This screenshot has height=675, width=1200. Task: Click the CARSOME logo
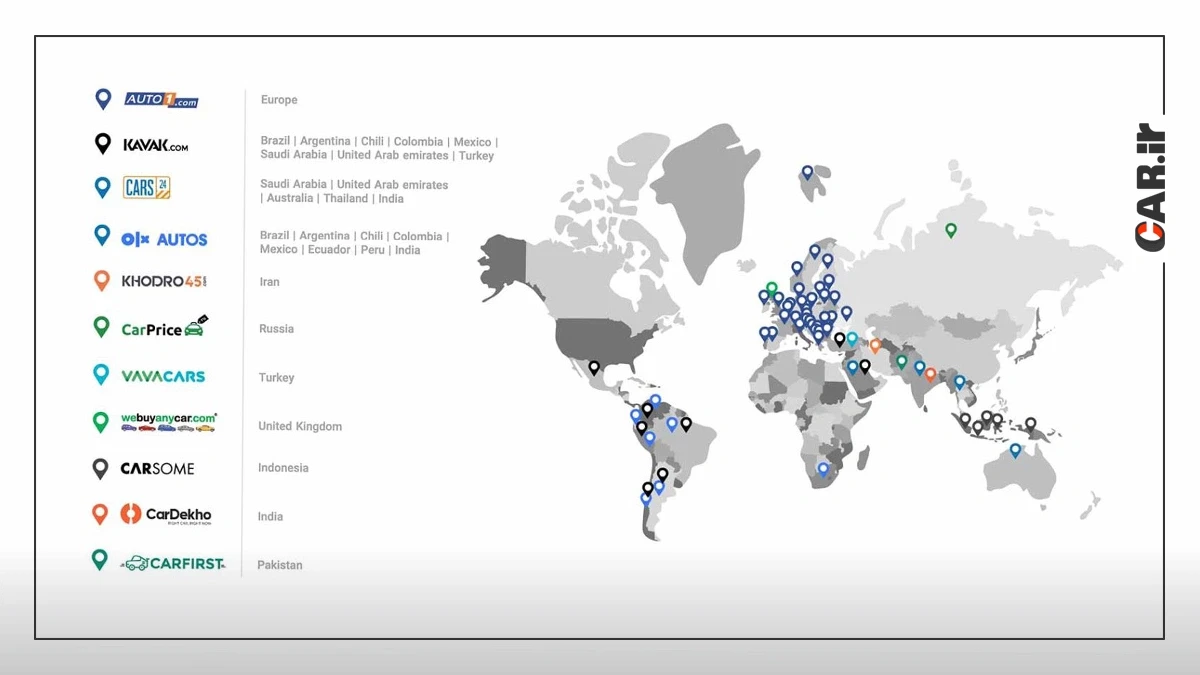pyautogui.click(x=157, y=468)
